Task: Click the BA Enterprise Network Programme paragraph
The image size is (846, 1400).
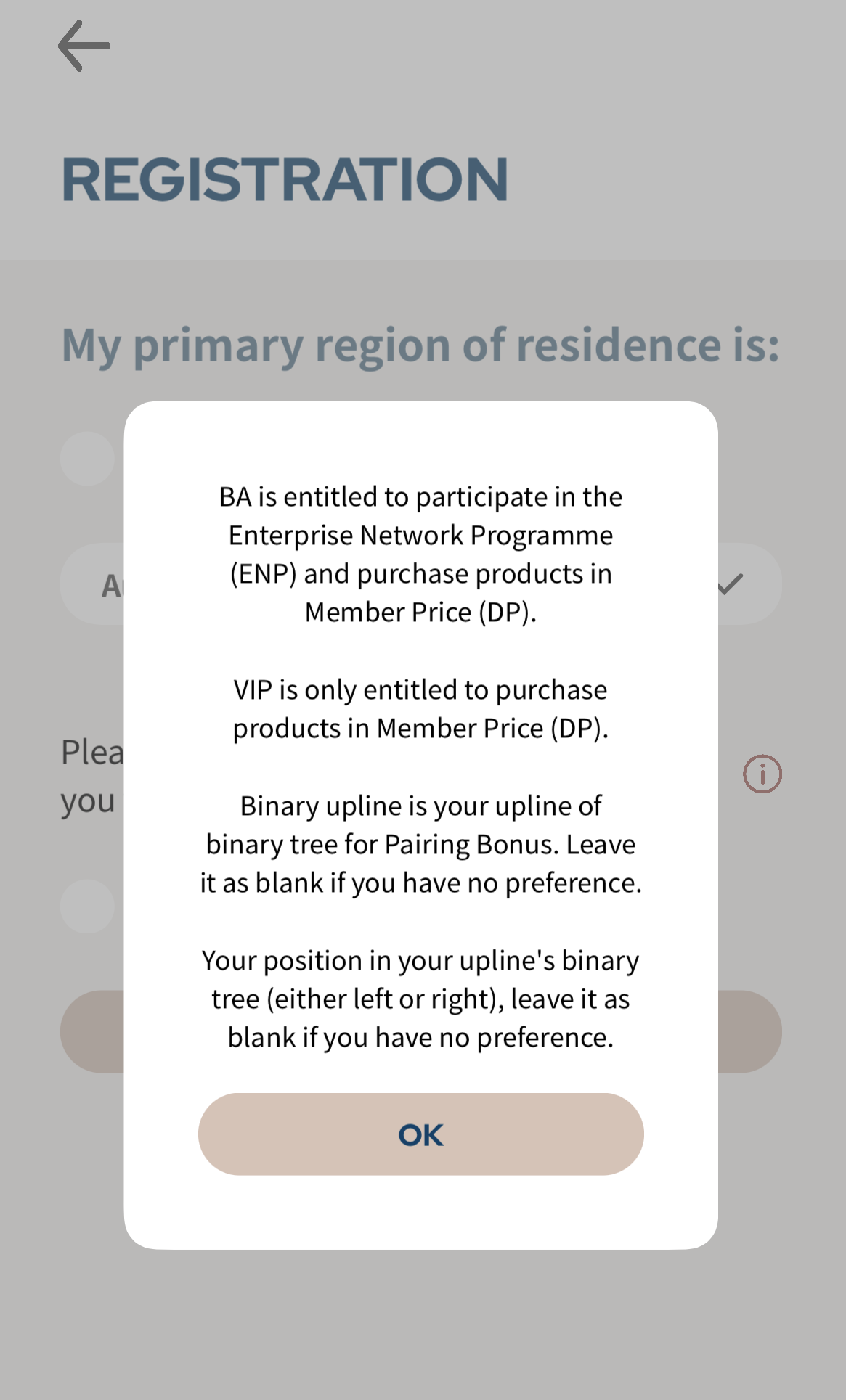Action: pos(420,554)
